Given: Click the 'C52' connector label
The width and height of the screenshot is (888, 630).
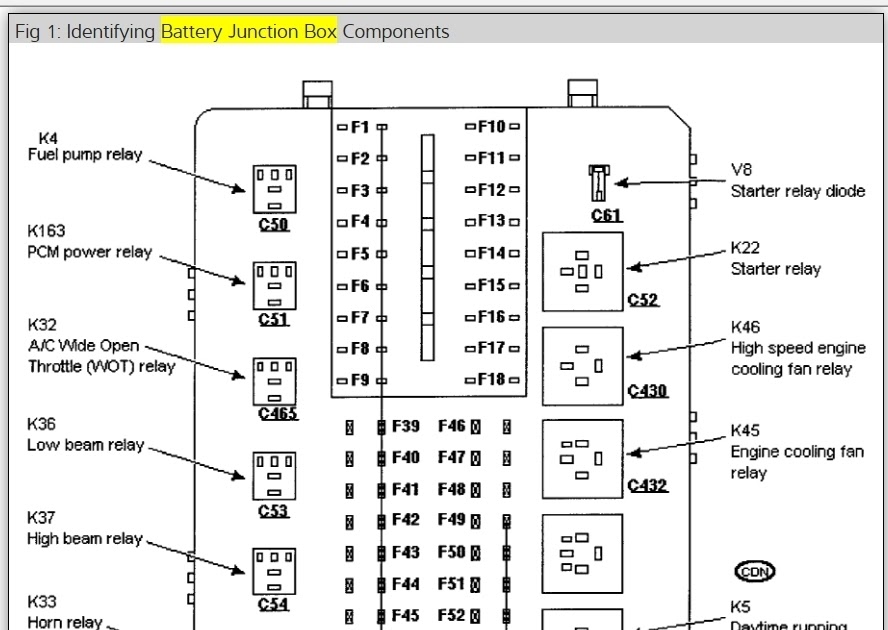Looking at the screenshot, I should pyautogui.click(x=643, y=300).
